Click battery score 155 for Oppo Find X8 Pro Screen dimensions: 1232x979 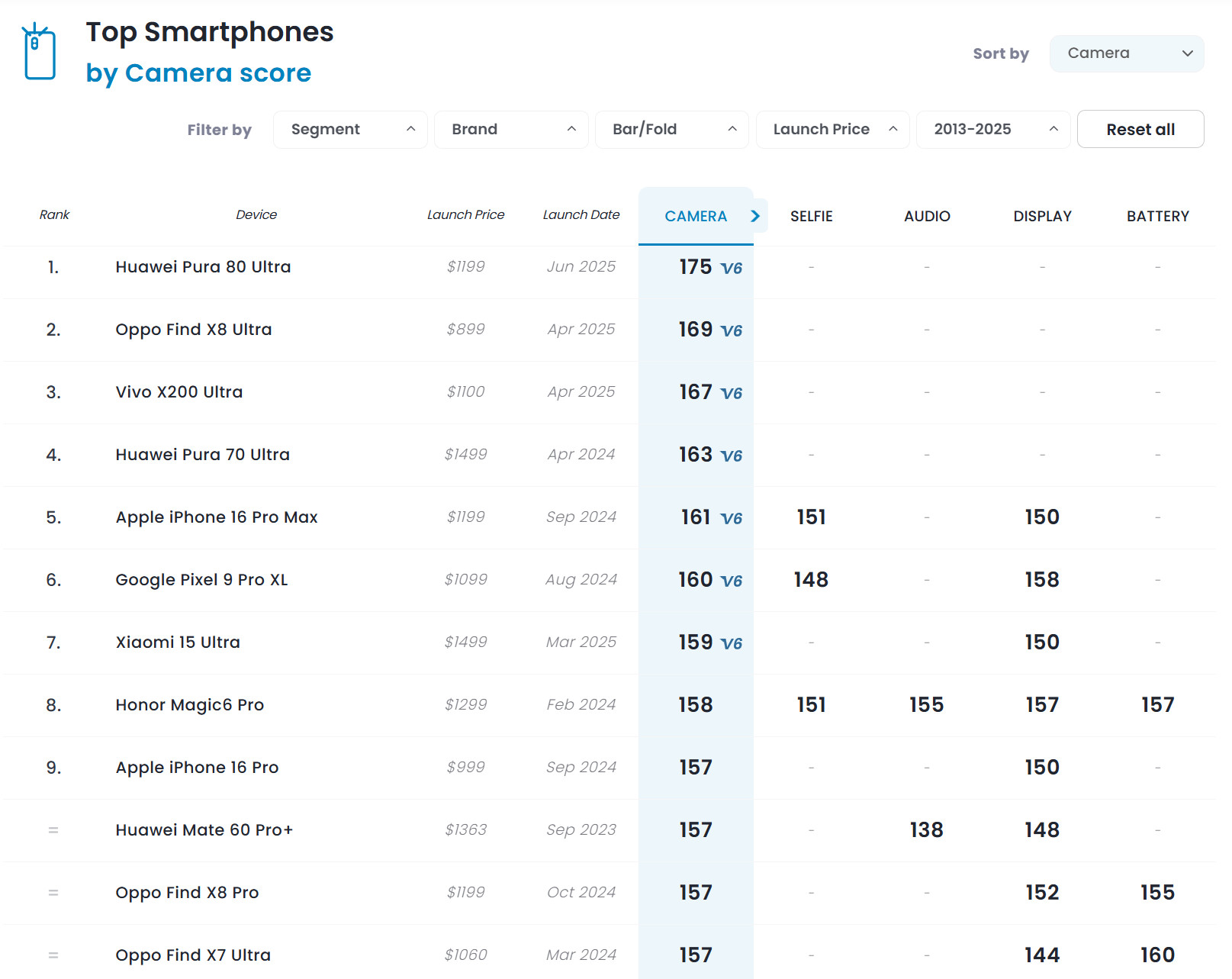pos(1158,893)
